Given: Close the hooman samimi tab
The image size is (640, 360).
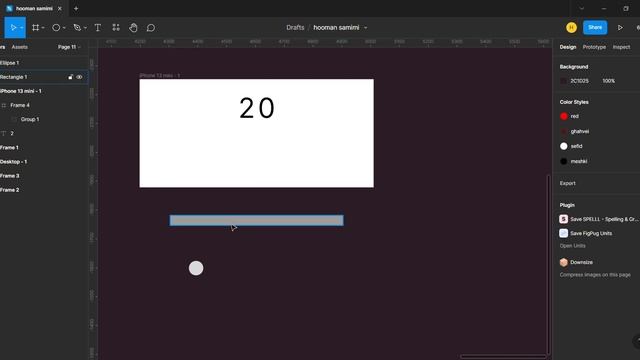Looking at the screenshot, I should click(60, 8).
